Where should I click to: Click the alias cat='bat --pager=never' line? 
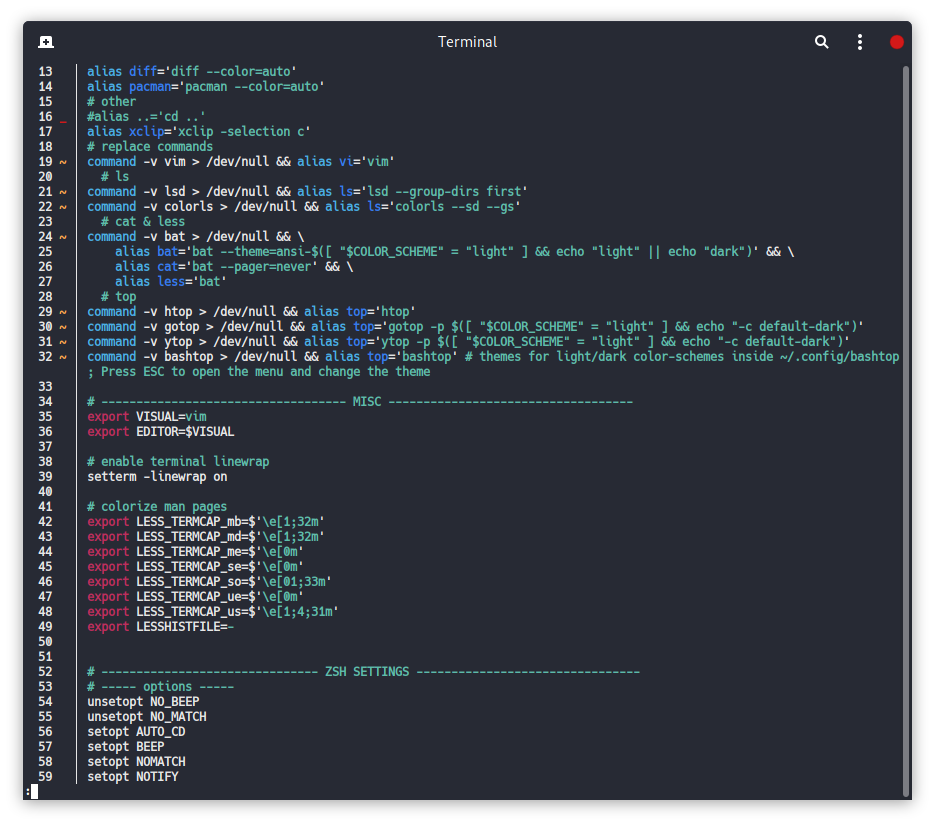click(234, 266)
